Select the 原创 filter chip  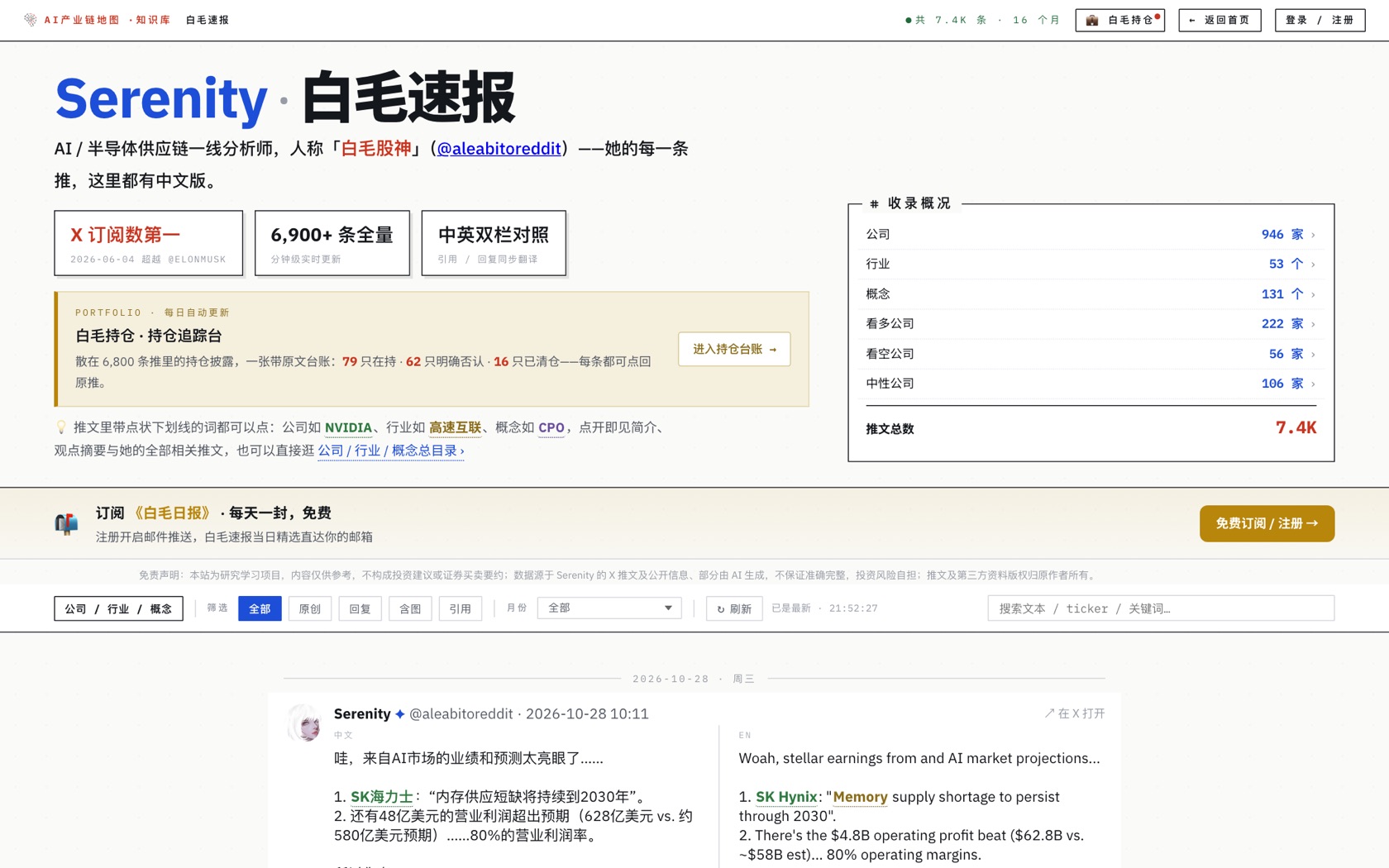[310, 608]
